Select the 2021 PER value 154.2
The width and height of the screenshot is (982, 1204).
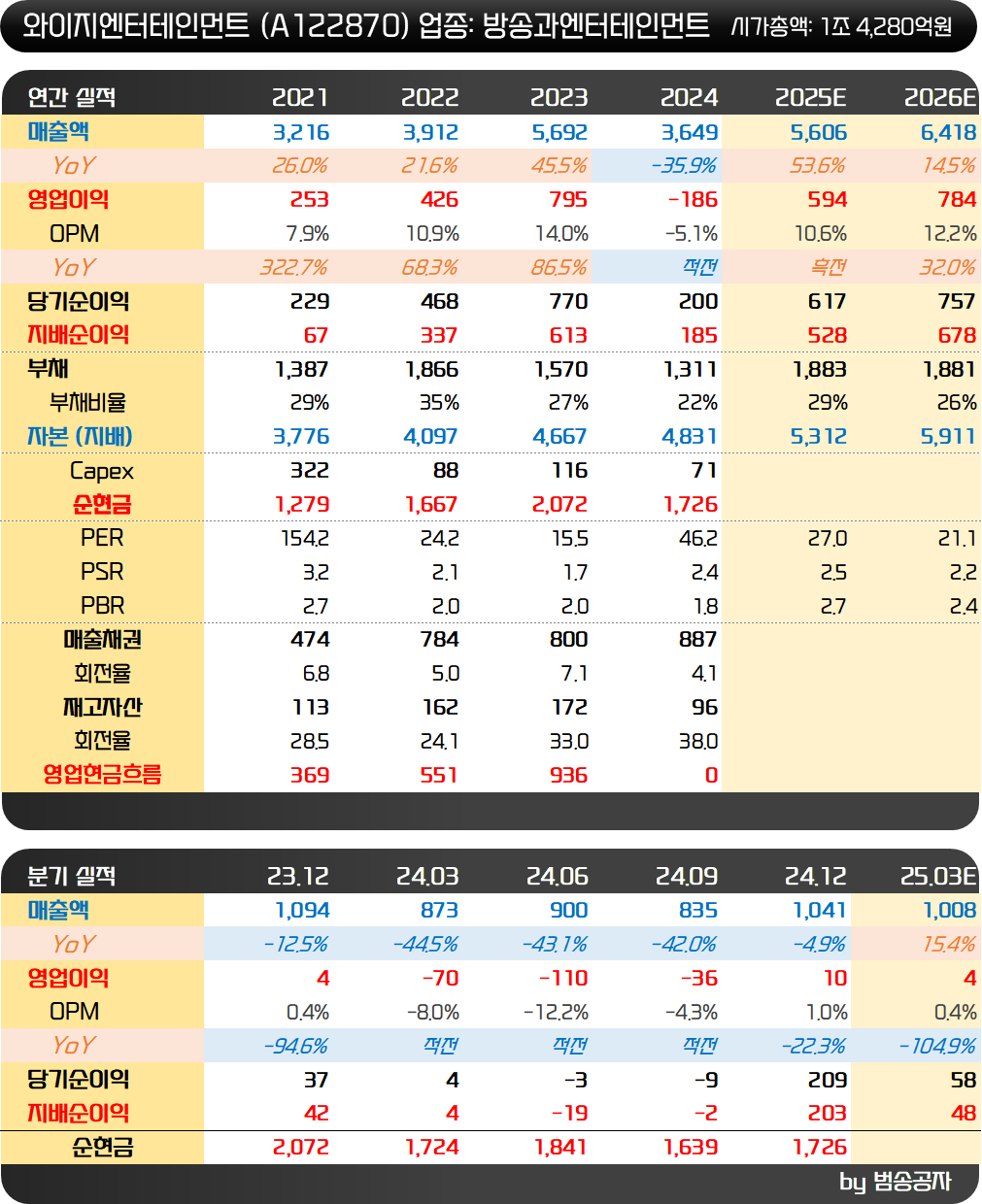point(305,539)
